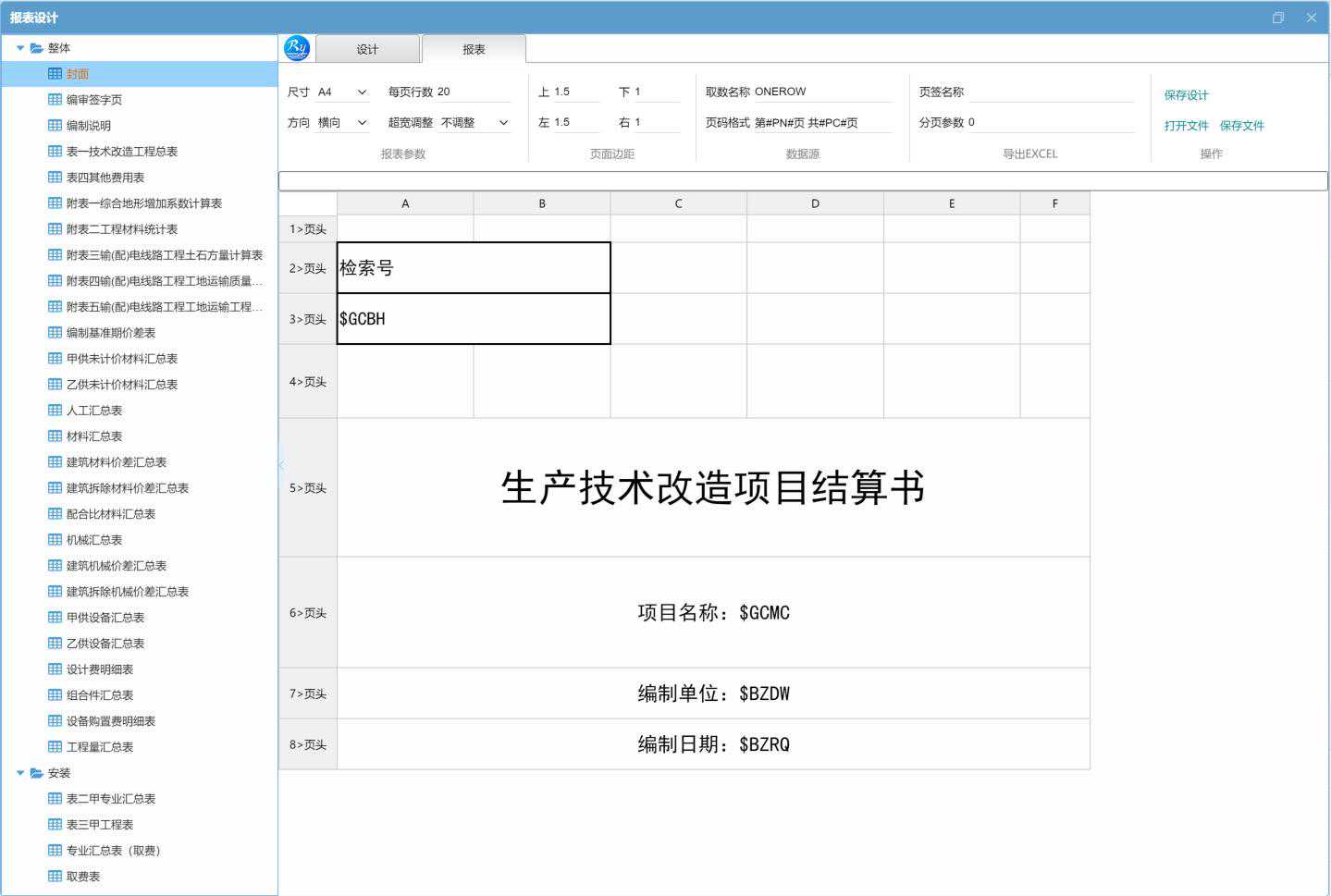Click table icon beside 编制说明
This screenshot has height=896, width=1331.
click(55, 126)
